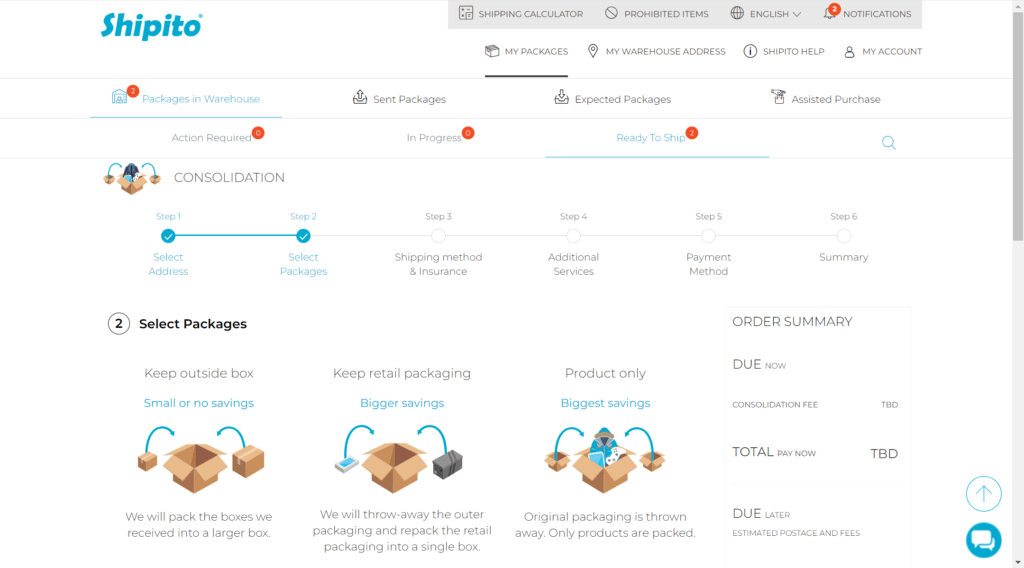Viewport: 1024px width, 568px height.
Task: Click the Keep retail packaging heading
Action: pyautogui.click(x=402, y=373)
